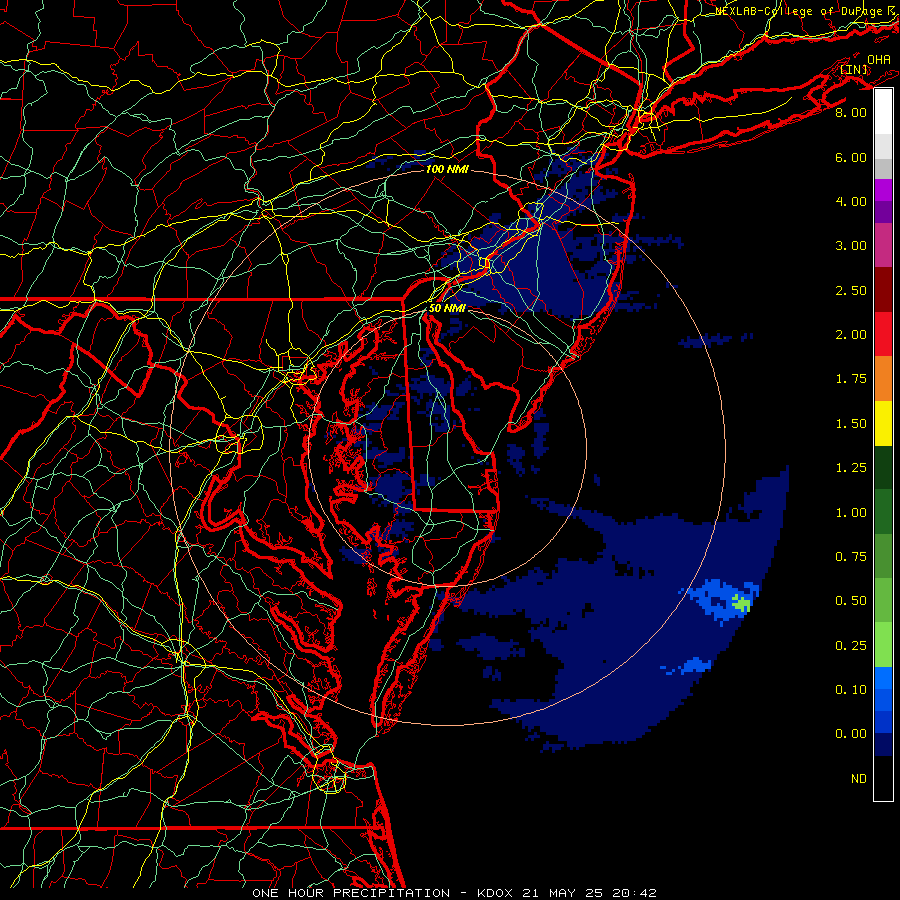Click the 50 NMI range ring label
The image size is (900, 900).
[447, 308]
